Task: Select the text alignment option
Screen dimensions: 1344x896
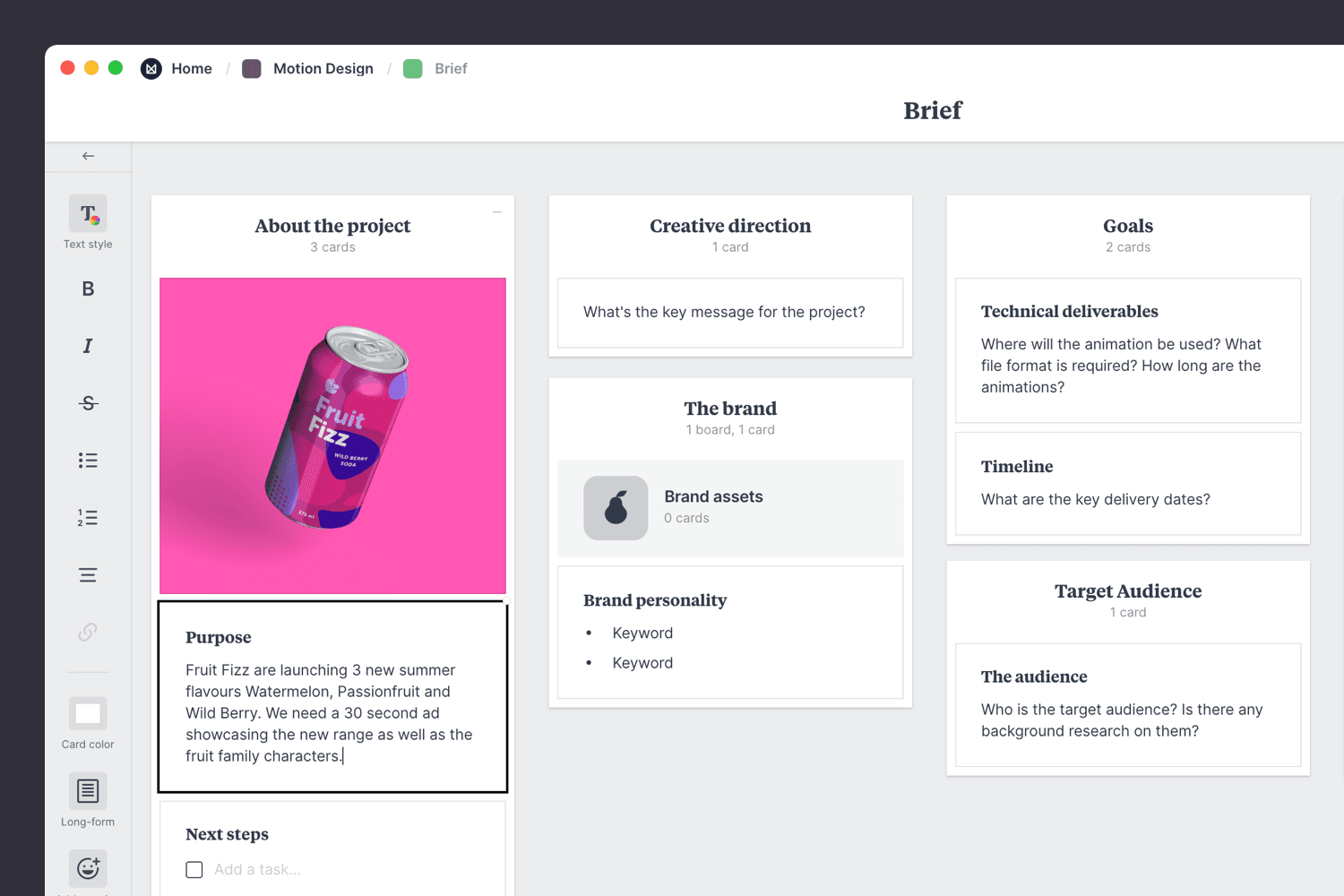Action: pos(87,574)
